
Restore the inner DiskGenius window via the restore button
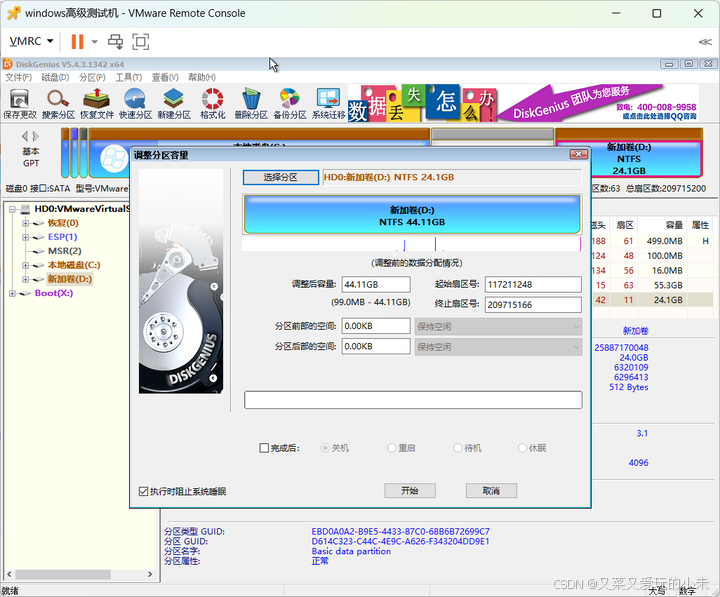(x=689, y=64)
